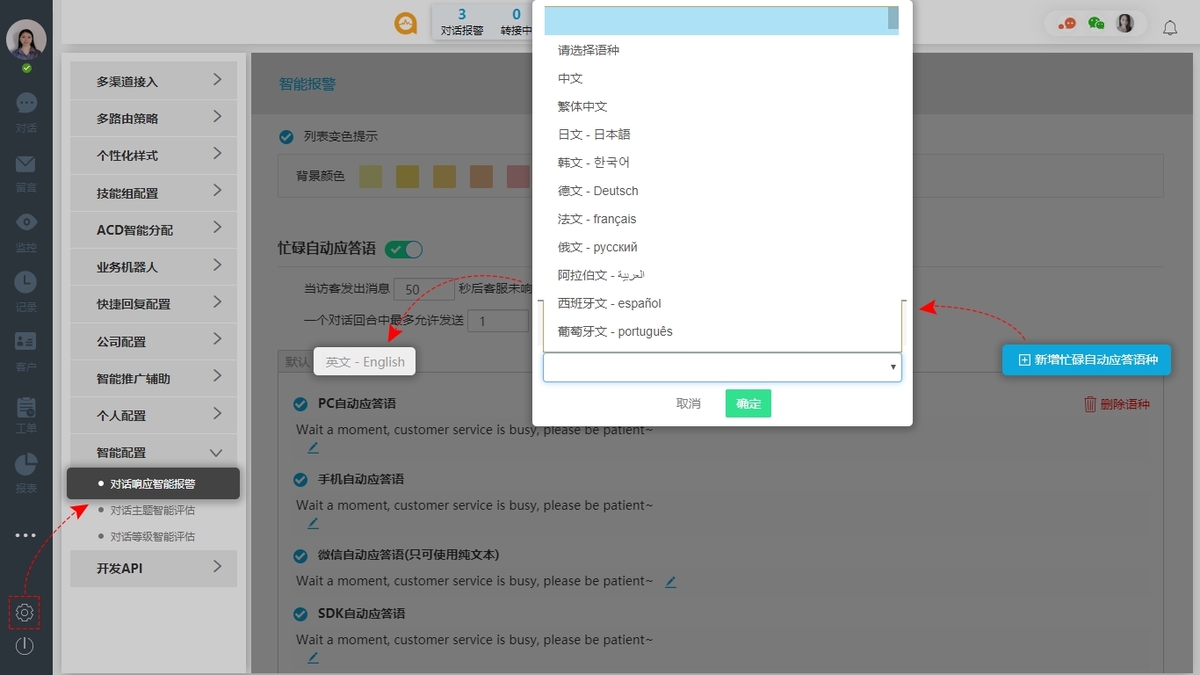This screenshot has width=1200, height=675.
Task: Click 新增忙碌自动应答语种 to add a language
Action: (1087, 359)
